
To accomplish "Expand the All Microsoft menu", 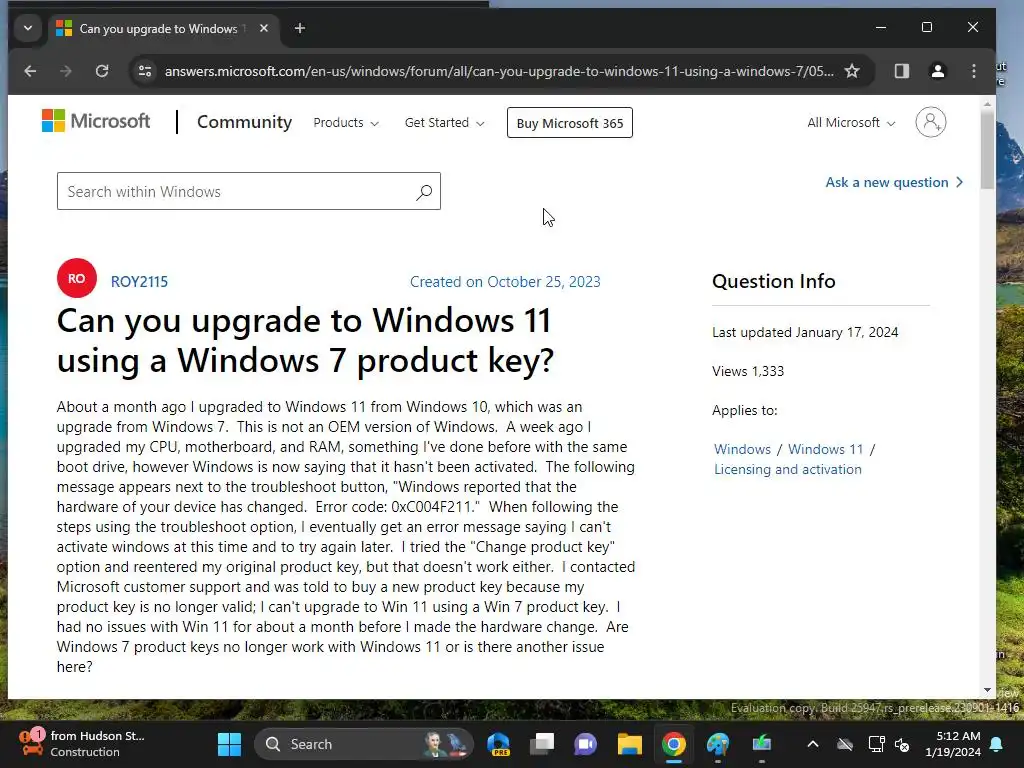I will pyautogui.click(x=851, y=123).
